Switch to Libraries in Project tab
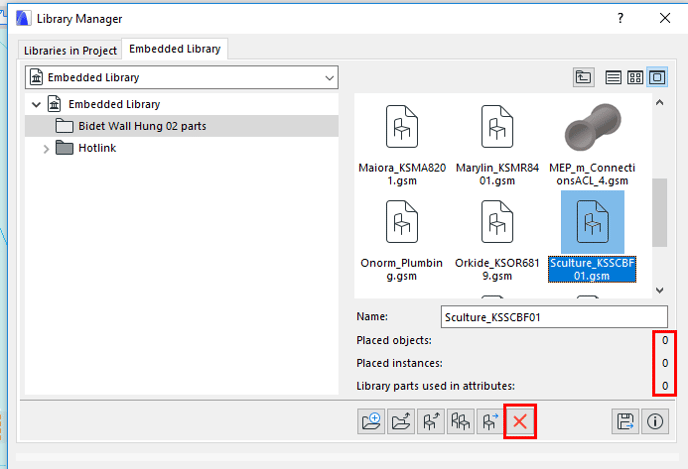This screenshot has height=469, width=688. (x=70, y=51)
